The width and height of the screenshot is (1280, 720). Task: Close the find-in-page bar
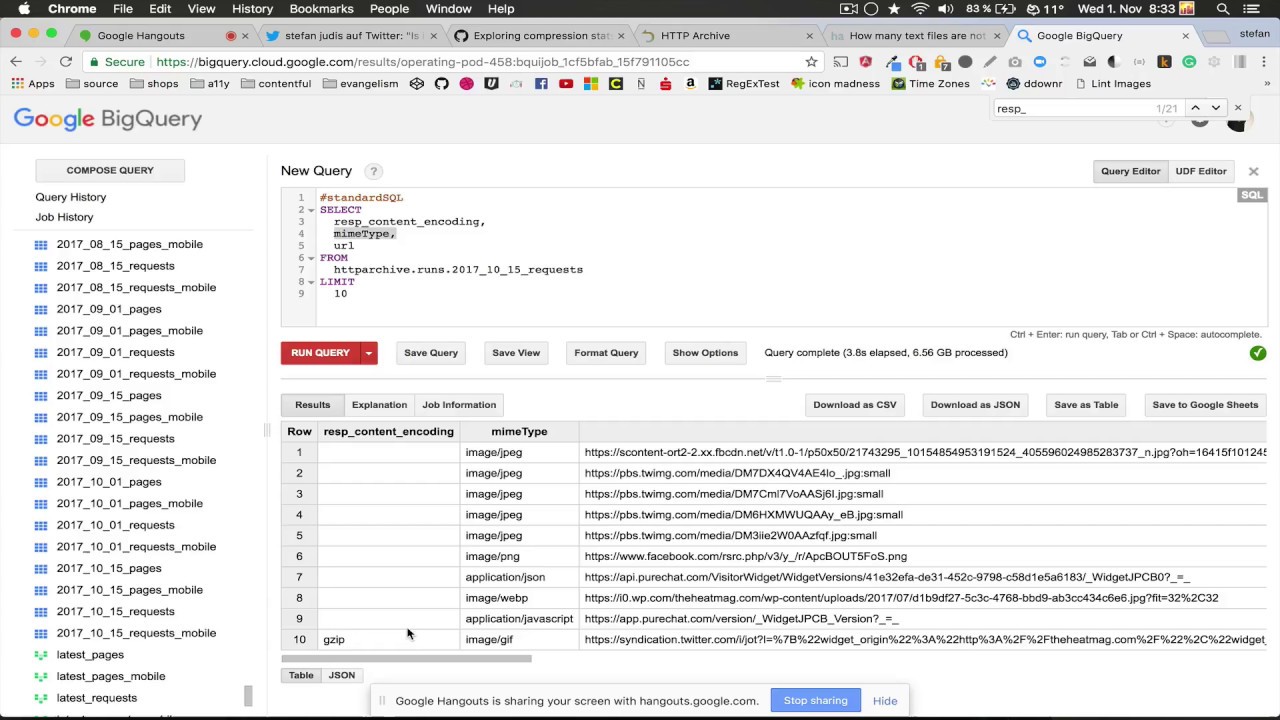[1238, 108]
